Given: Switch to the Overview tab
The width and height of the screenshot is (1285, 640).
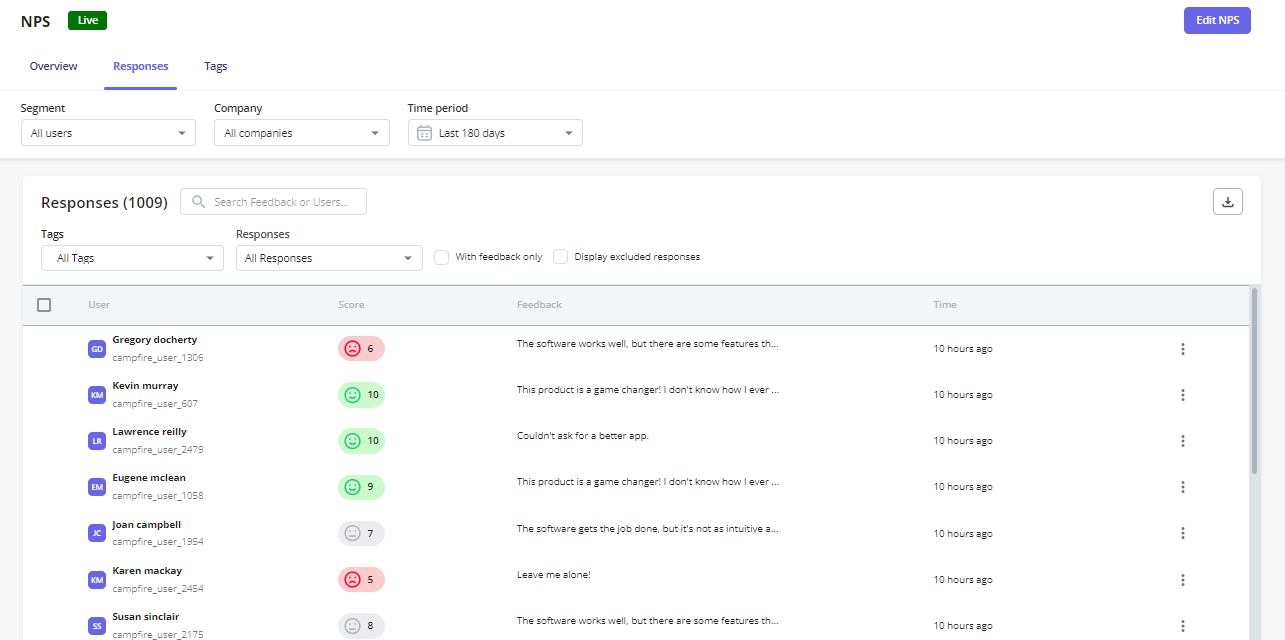Looking at the screenshot, I should coord(53,66).
